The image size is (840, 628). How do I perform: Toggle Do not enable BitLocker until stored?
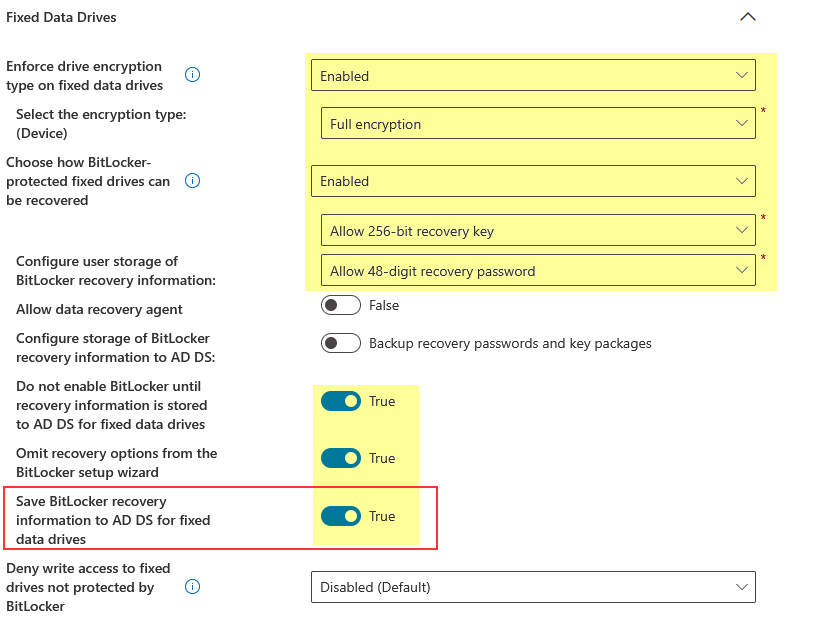341,401
